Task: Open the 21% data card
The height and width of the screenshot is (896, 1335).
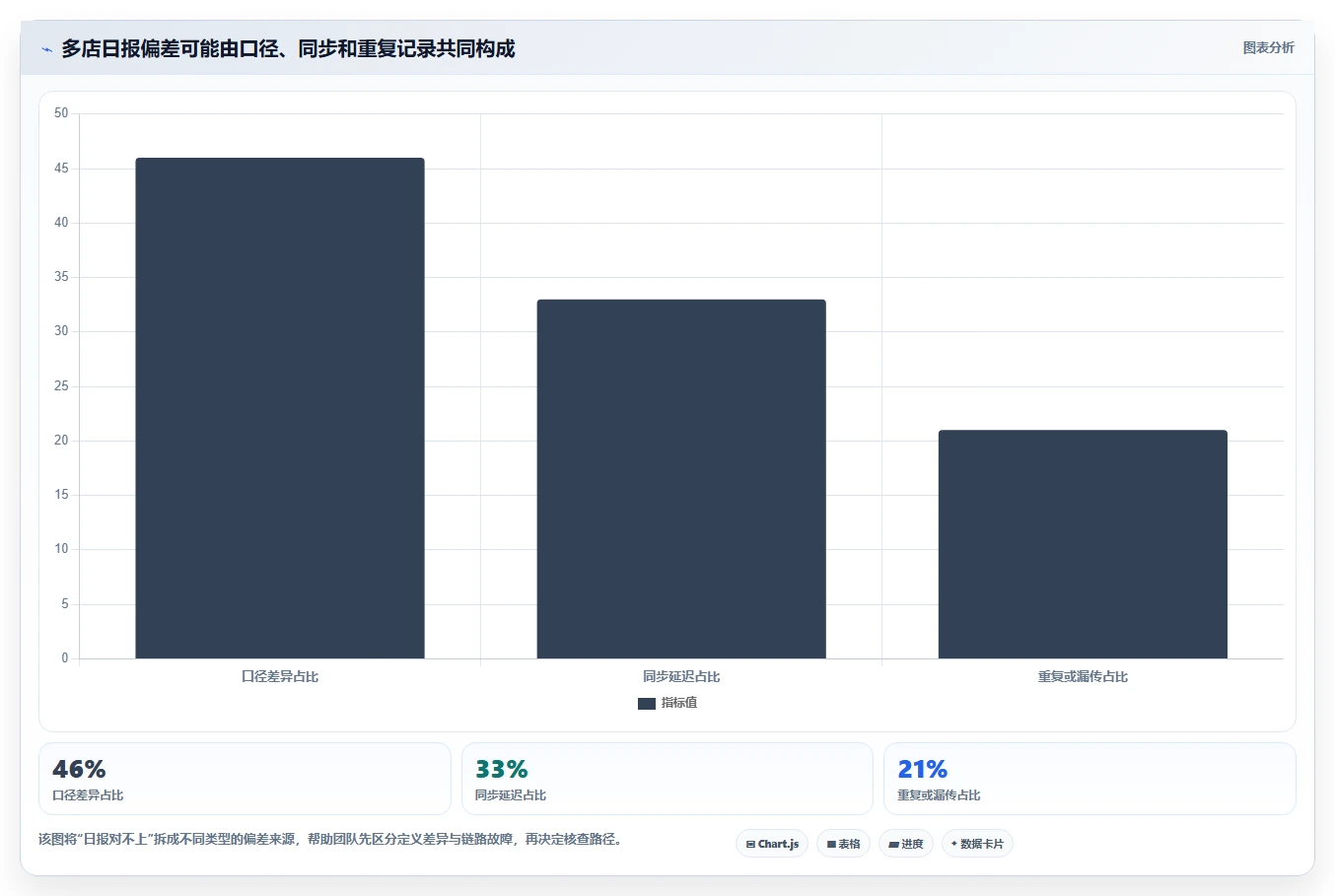Action: 1089,779
